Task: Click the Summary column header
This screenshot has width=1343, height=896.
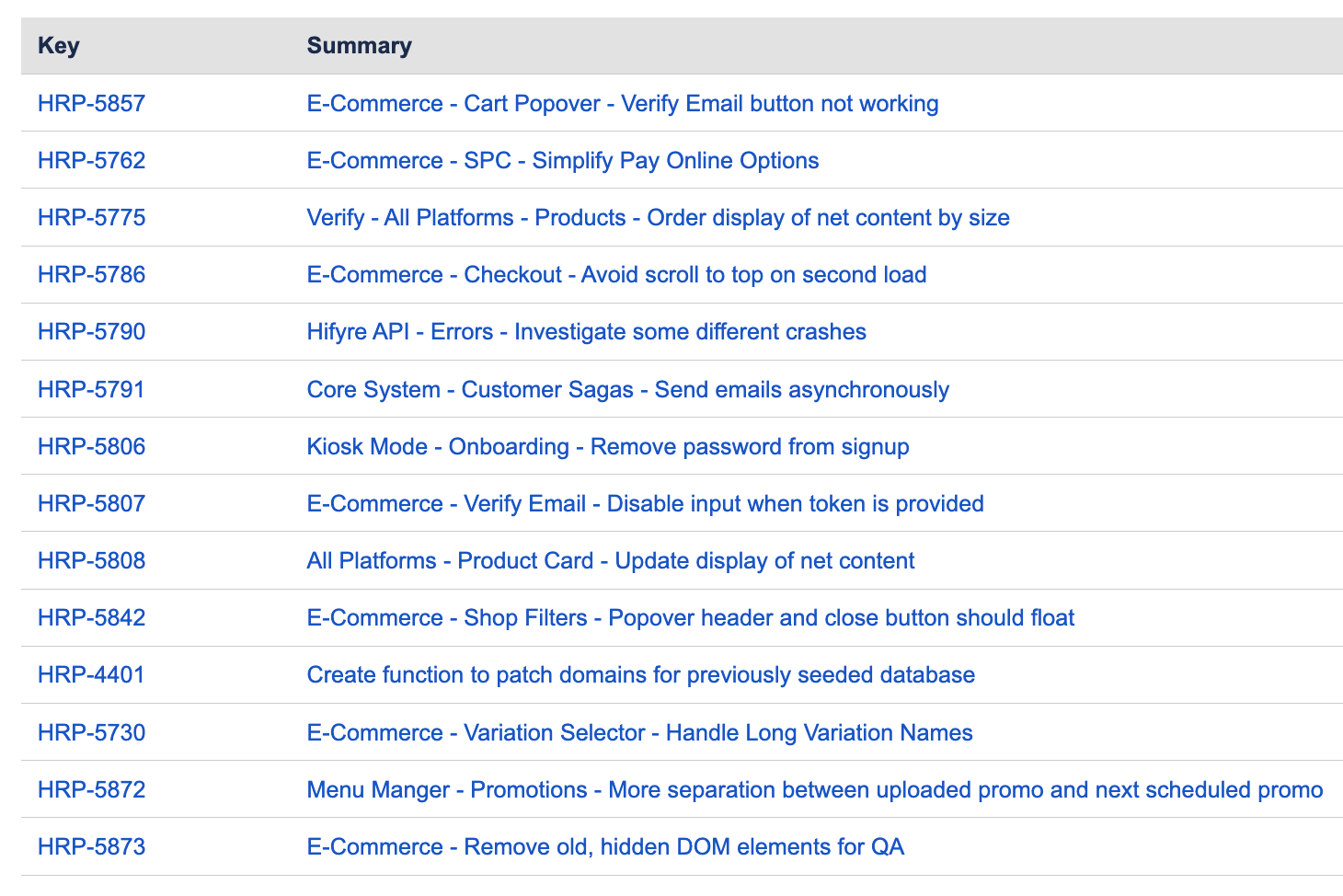Action: pos(359,45)
